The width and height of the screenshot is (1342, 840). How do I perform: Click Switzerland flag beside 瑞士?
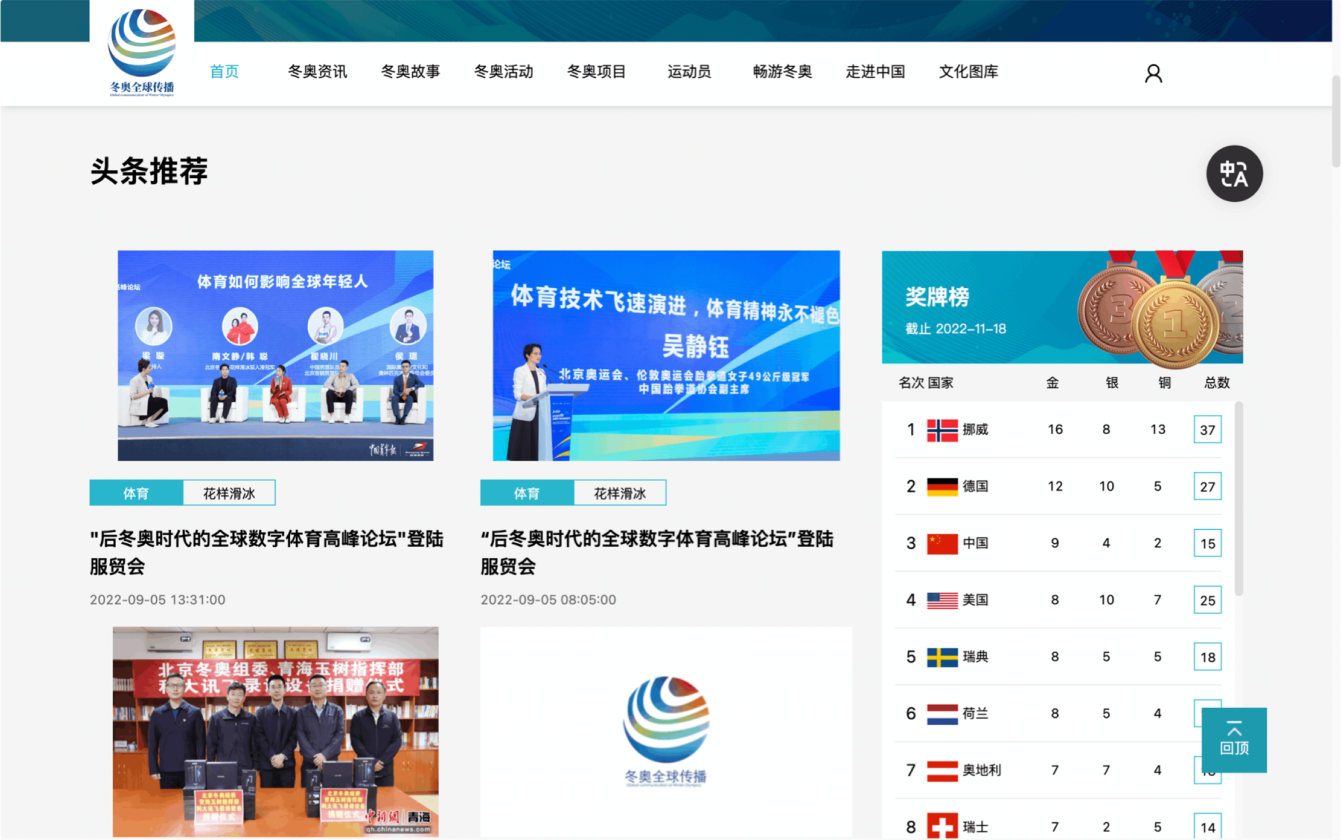click(942, 827)
